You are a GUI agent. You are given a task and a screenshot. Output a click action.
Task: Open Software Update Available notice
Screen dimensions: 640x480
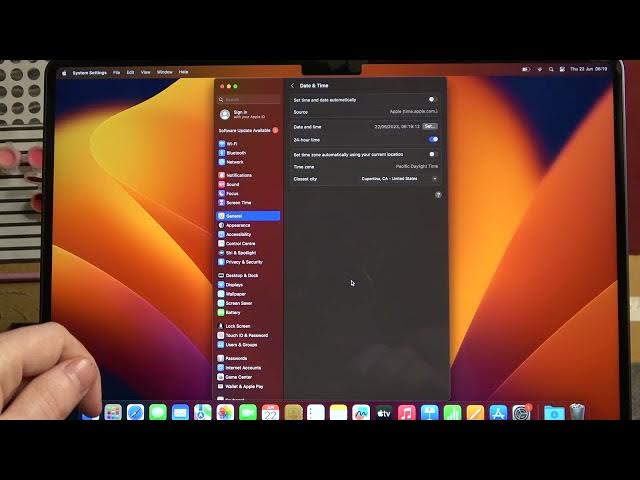[248, 131]
